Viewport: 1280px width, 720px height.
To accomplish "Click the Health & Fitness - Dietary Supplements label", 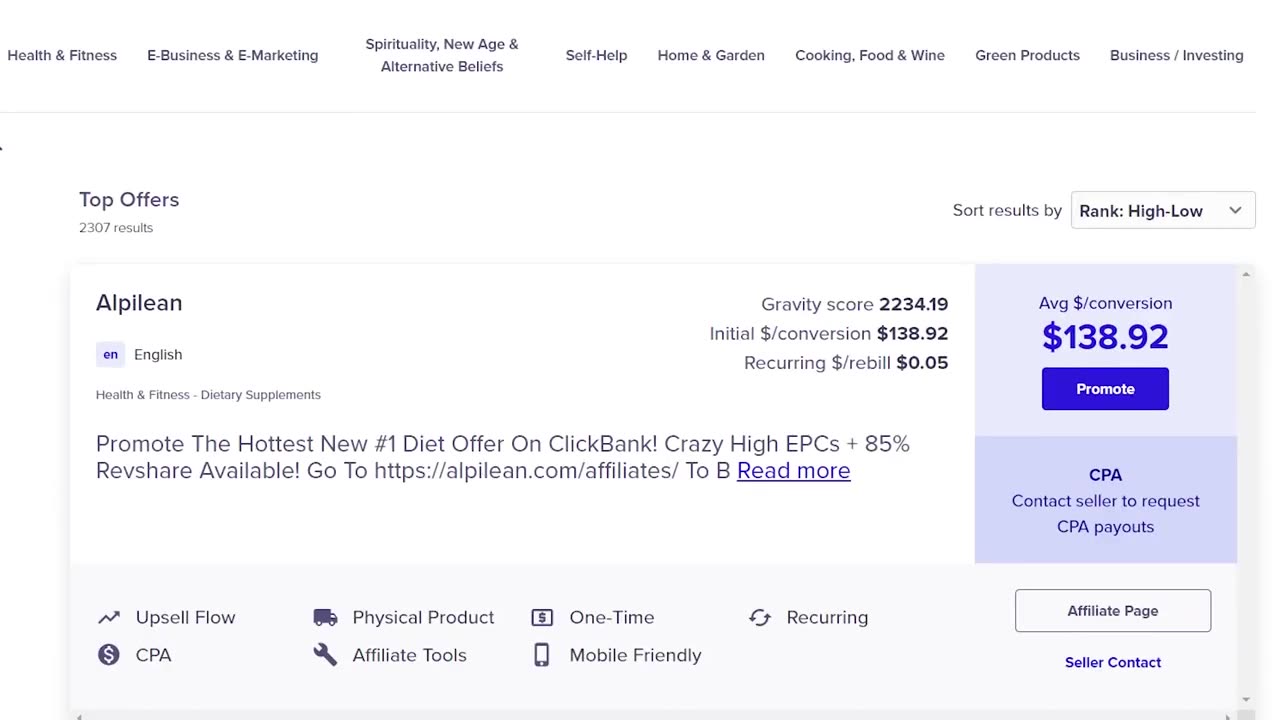I will 208,395.
